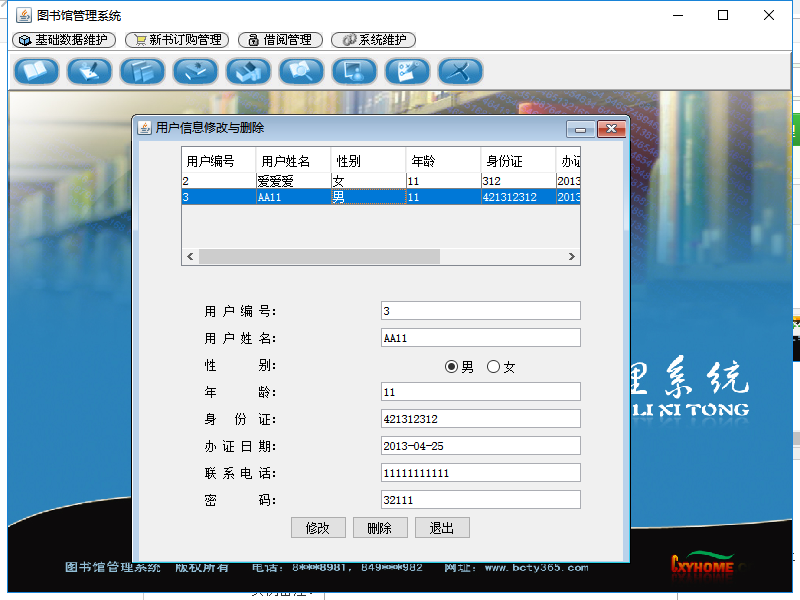
Task: Click the 联系电话 input field
Action: 480,472
